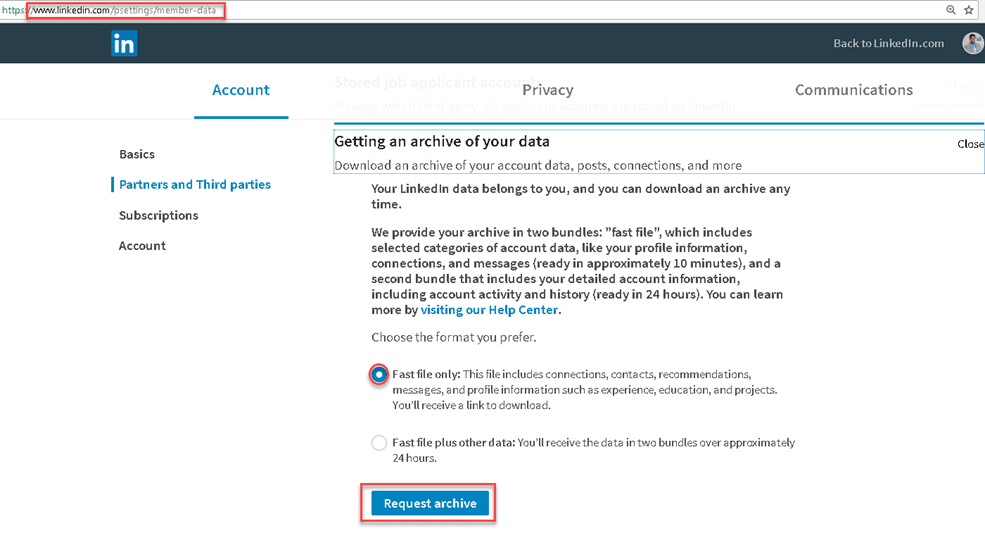Switch to the Communications tab
The image size is (985, 533).
[854, 90]
